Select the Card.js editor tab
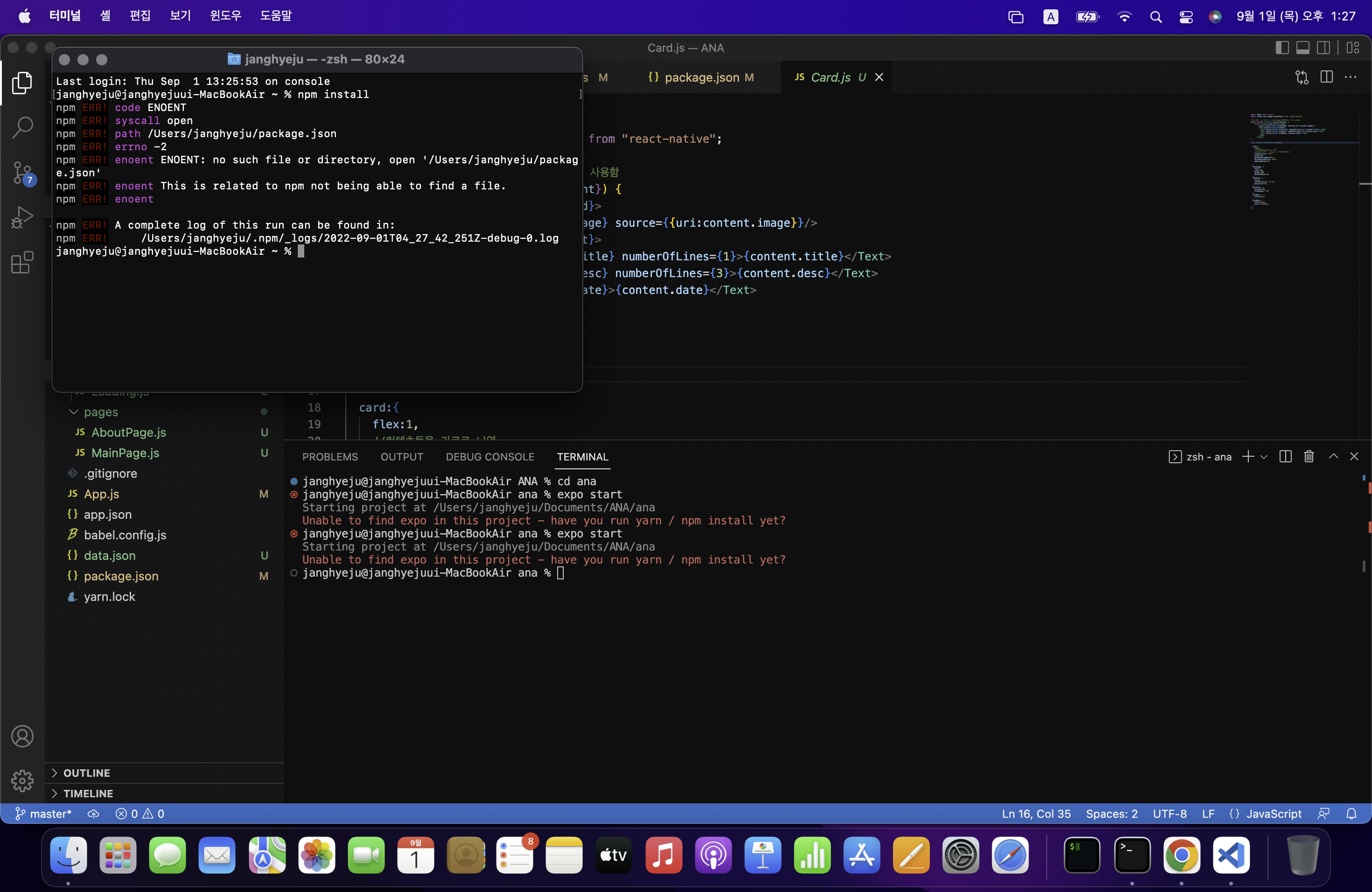The image size is (1372, 892). (x=830, y=77)
